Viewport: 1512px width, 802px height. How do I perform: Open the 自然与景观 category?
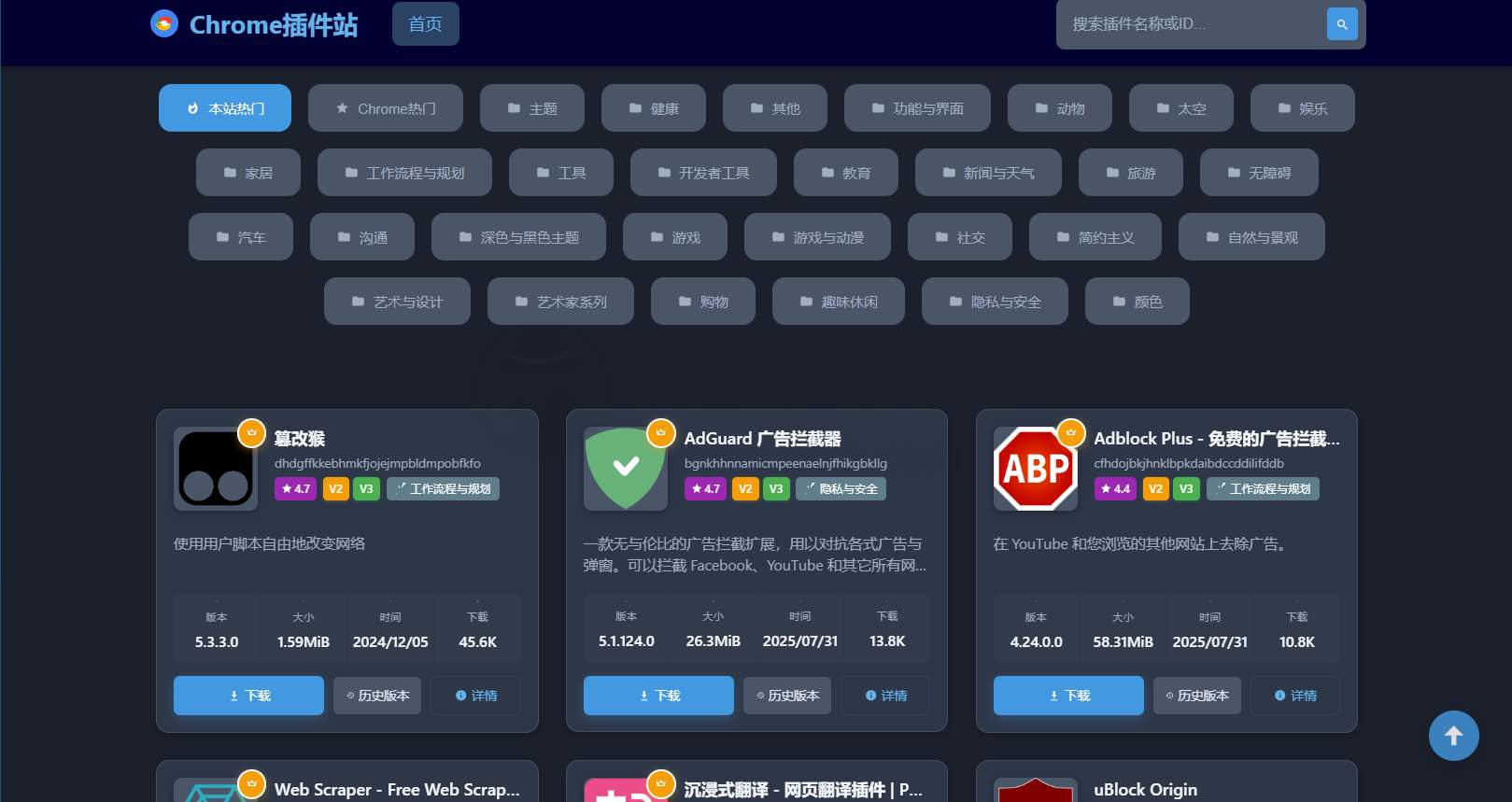tap(1251, 237)
